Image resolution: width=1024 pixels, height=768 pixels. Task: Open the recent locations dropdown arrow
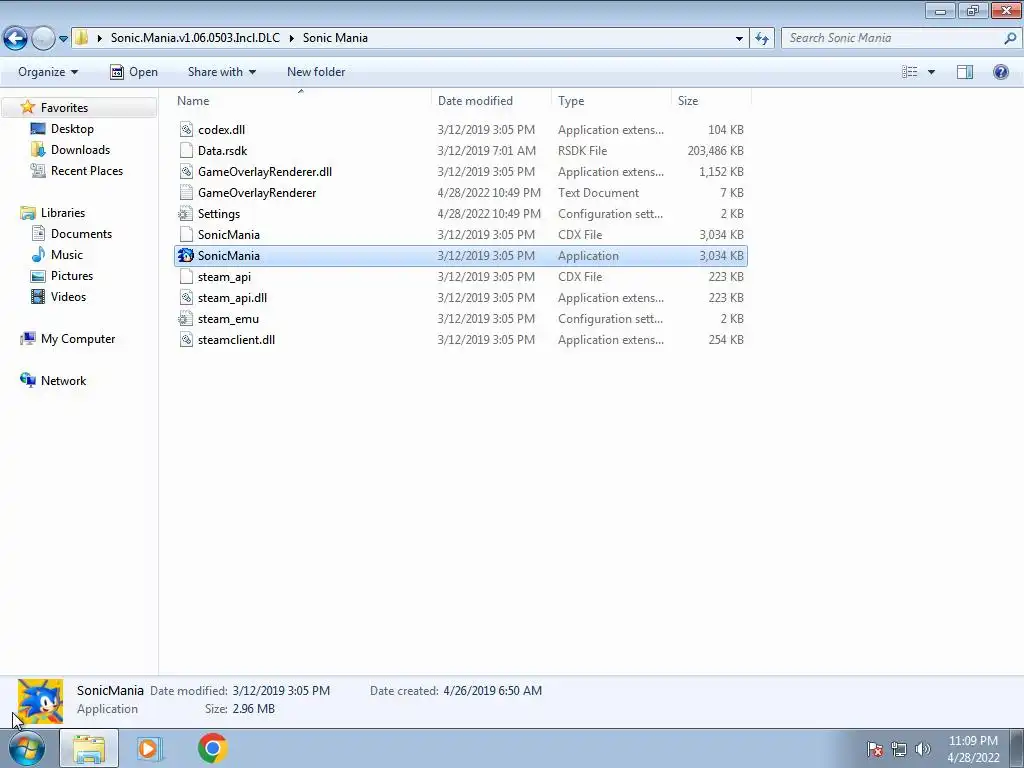pos(63,39)
